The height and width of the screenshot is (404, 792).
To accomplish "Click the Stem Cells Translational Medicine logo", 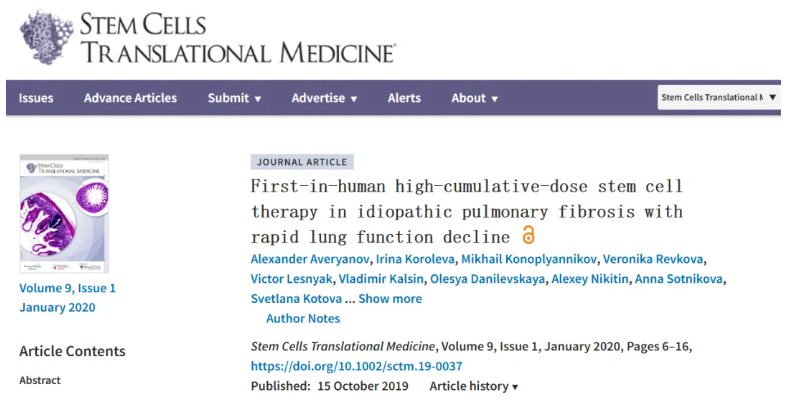I will coord(208,38).
